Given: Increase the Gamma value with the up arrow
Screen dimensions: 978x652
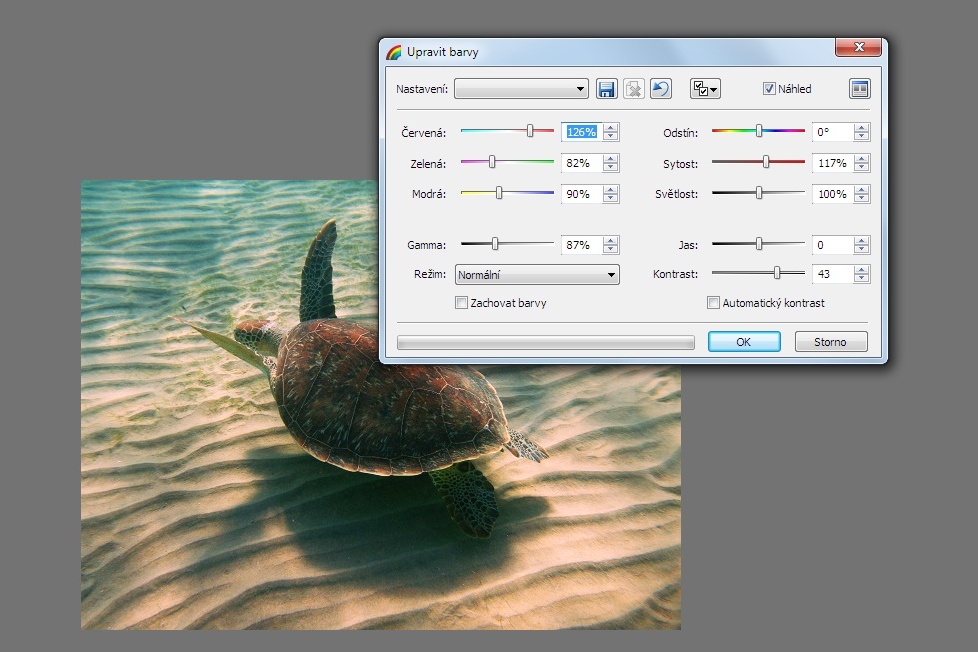Looking at the screenshot, I should pyautogui.click(x=611, y=240).
